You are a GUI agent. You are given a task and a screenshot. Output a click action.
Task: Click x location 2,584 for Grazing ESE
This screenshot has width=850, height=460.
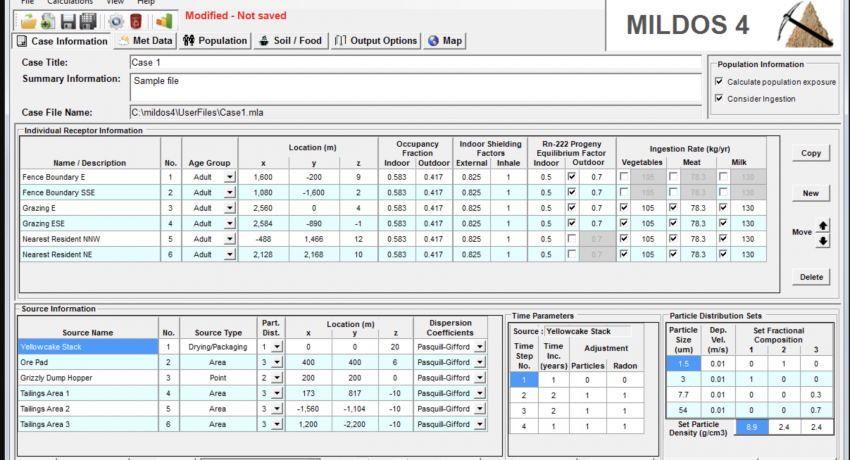[x=263, y=223]
